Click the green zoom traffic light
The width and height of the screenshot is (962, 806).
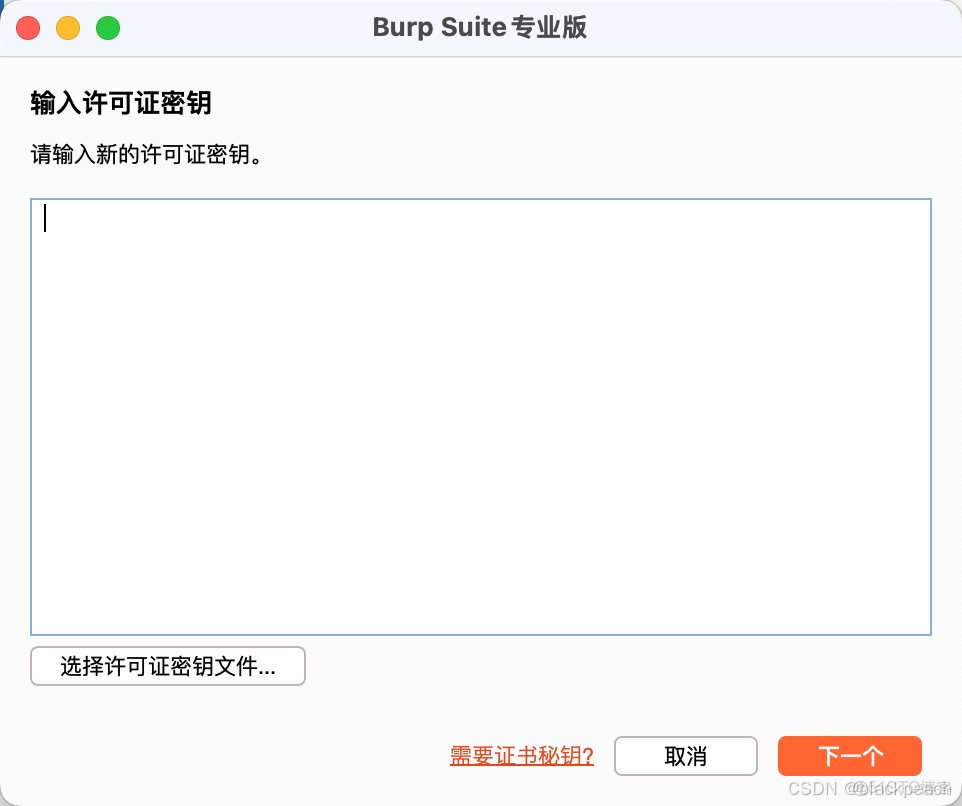pos(107,29)
